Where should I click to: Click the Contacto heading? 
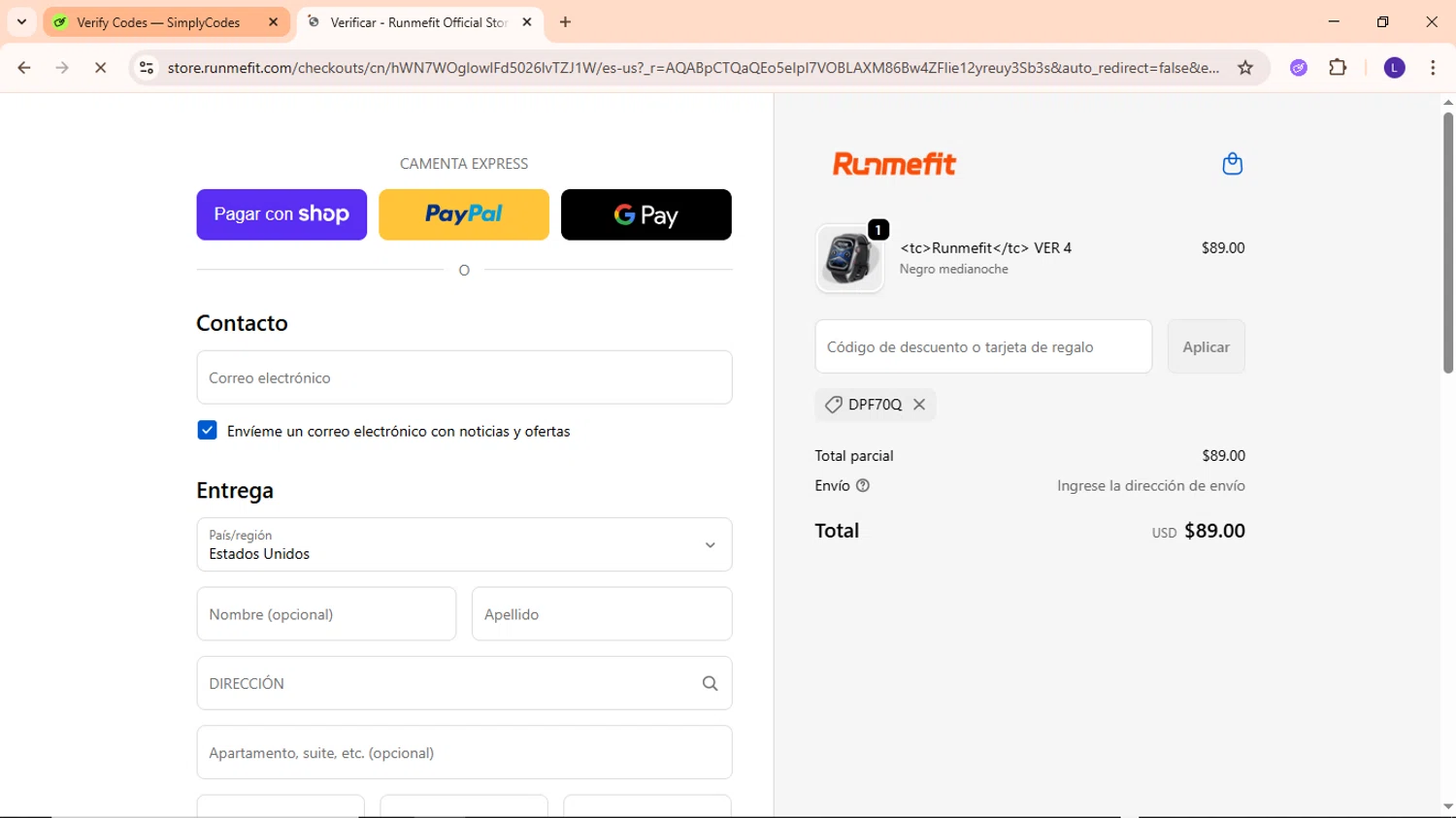[242, 323]
